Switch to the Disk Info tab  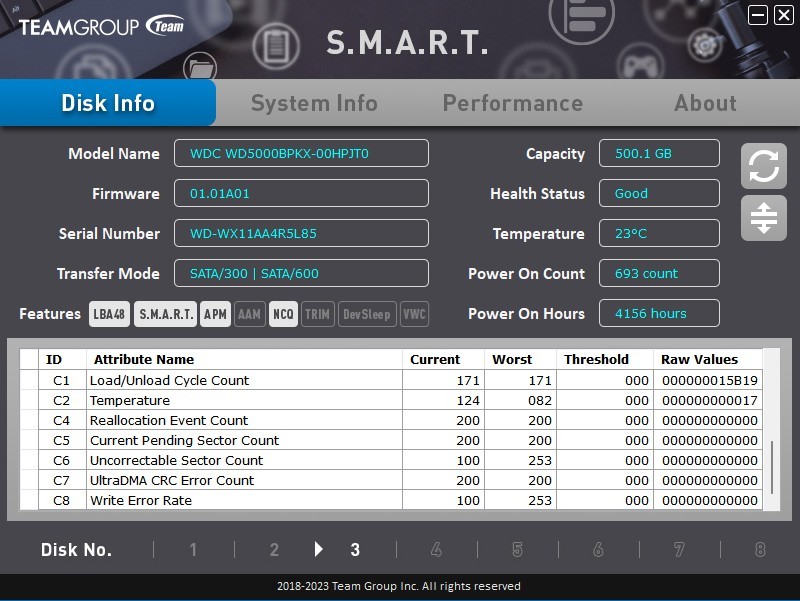click(x=108, y=103)
